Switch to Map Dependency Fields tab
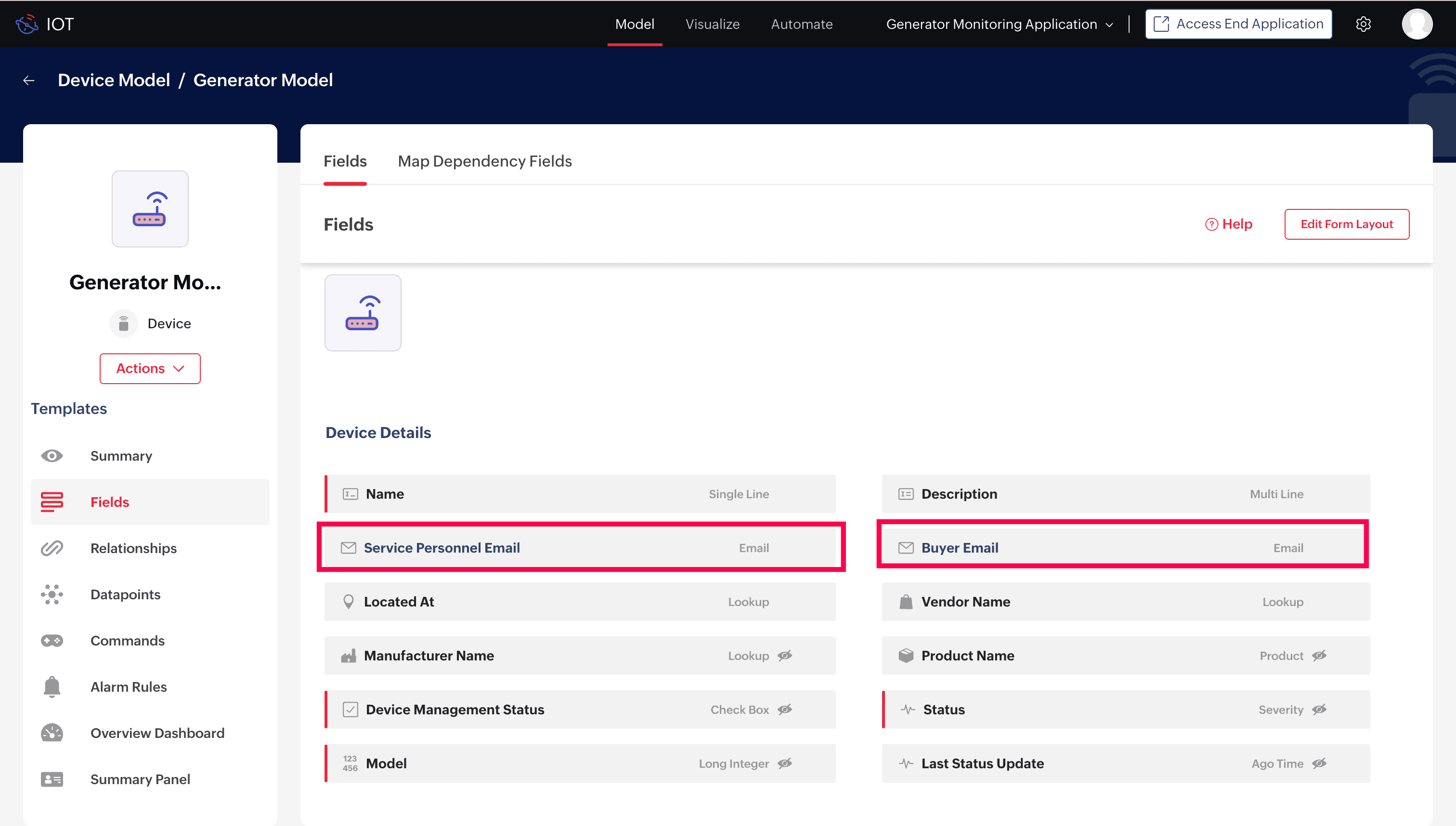Screen dimensions: 1456x826 pos(484,161)
